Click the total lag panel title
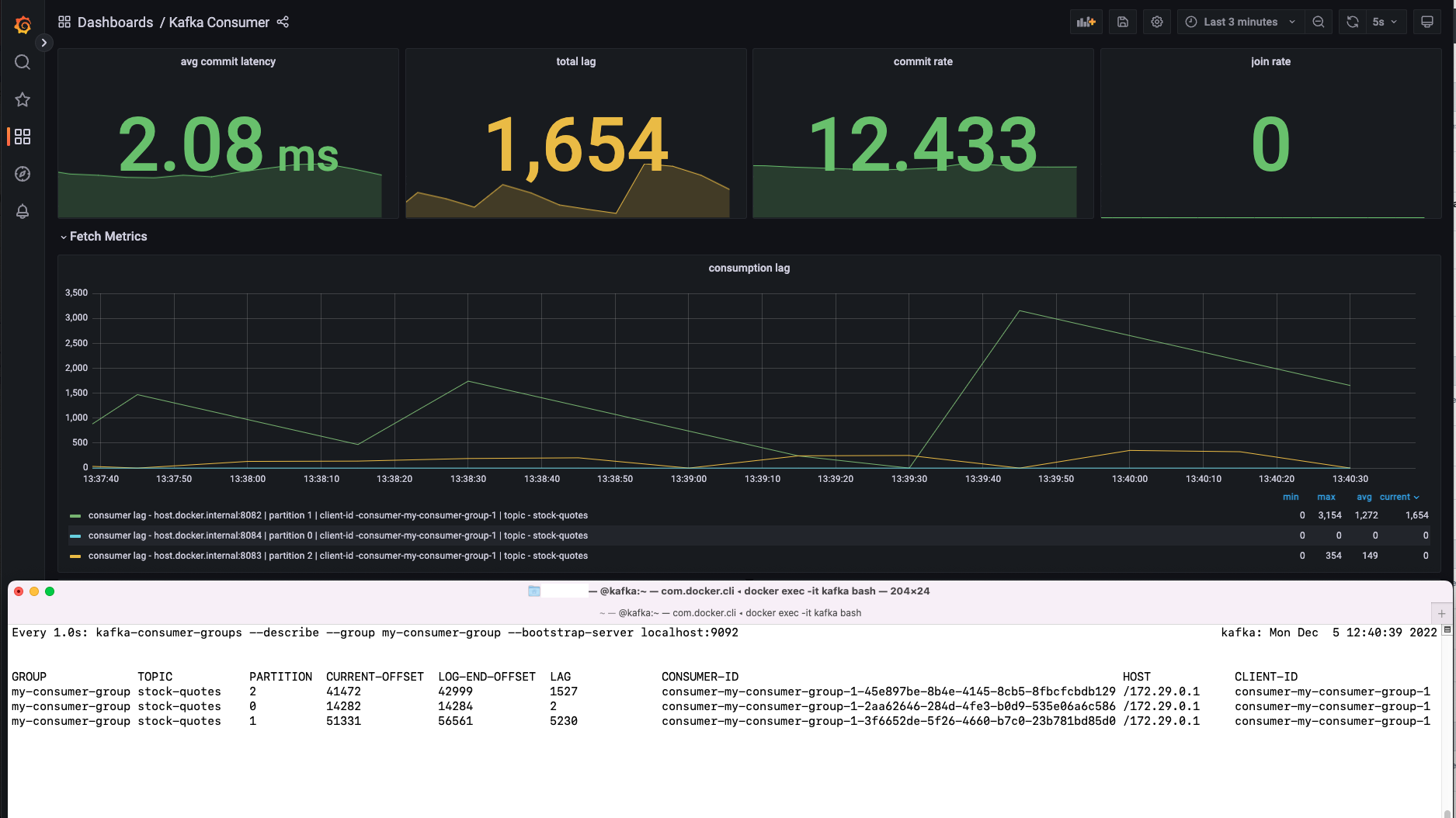The image size is (1456, 818). [575, 61]
